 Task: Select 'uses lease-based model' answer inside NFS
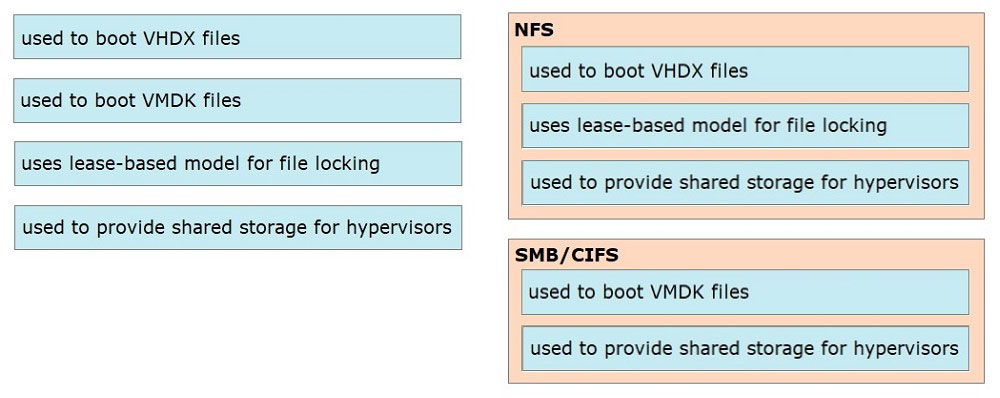click(745, 126)
